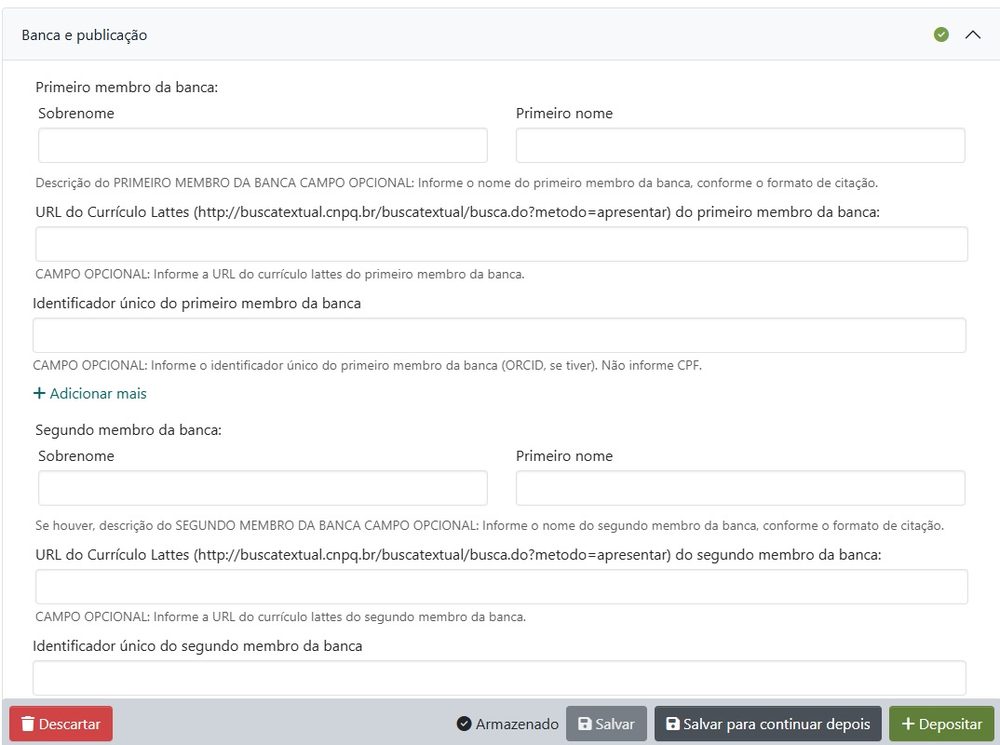Screen dimensions: 1000x745
Task: Click the 'Primeiro membro da banca:' label
Action: [x=126, y=87]
